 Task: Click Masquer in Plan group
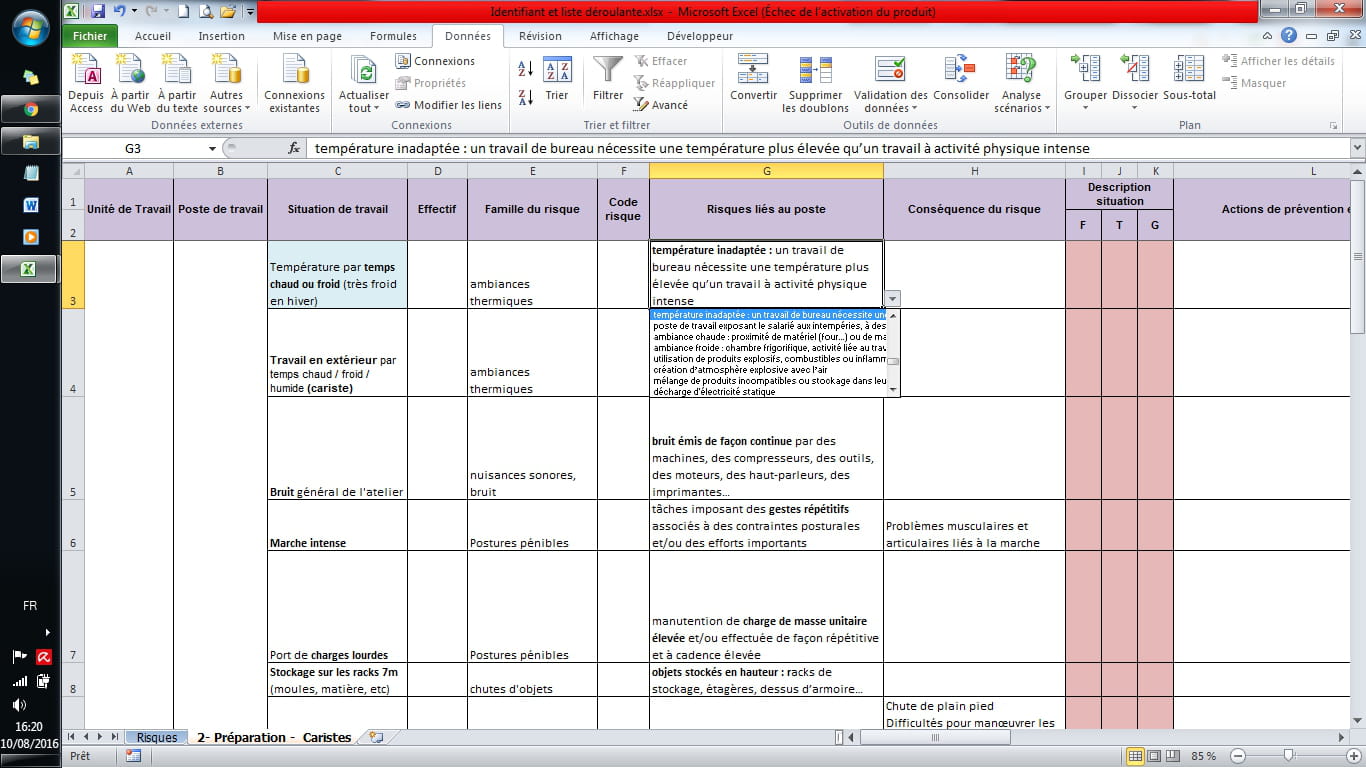pyautogui.click(x=1254, y=83)
